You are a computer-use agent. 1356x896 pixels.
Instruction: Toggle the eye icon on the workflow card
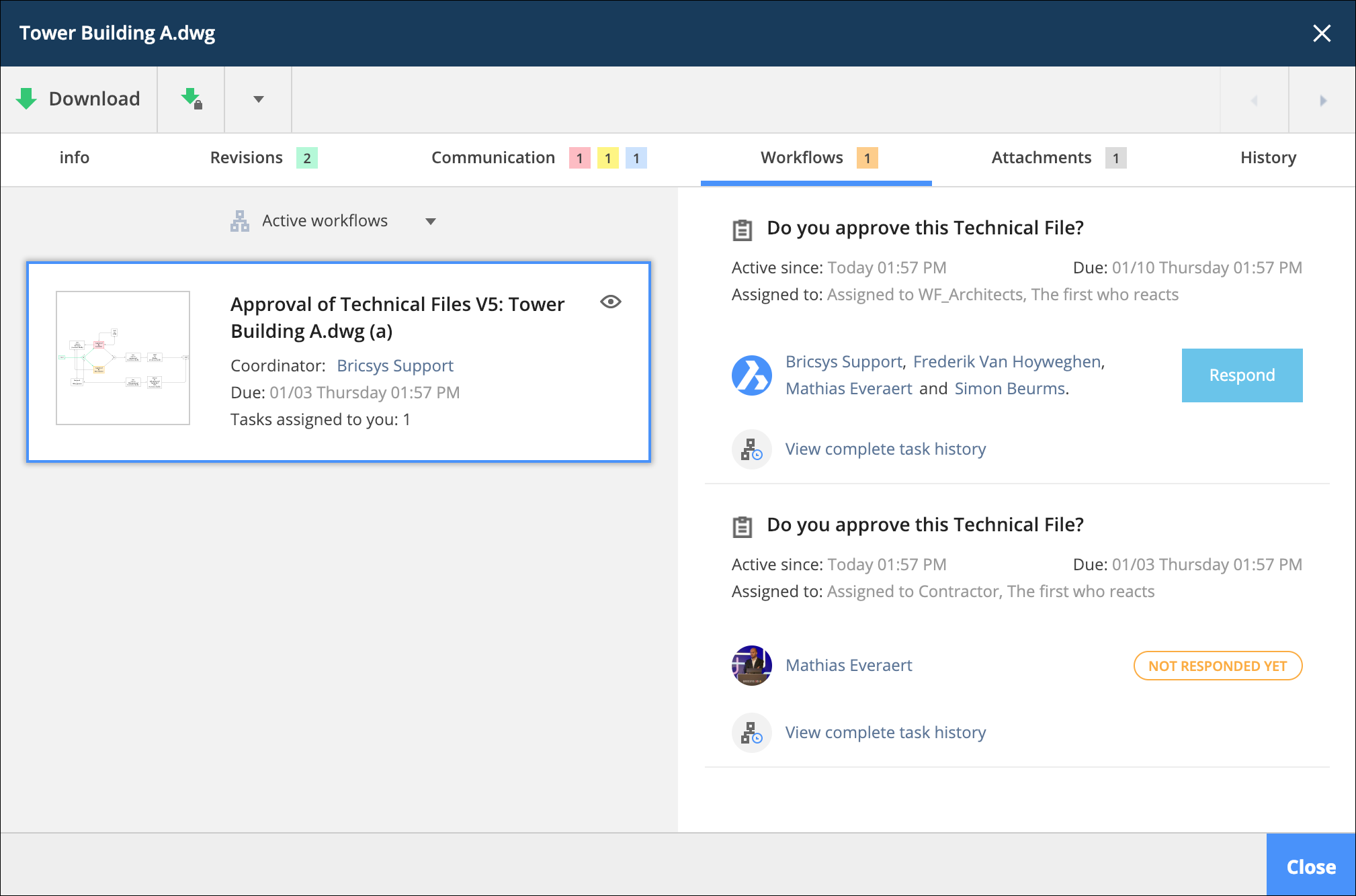click(x=610, y=302)
